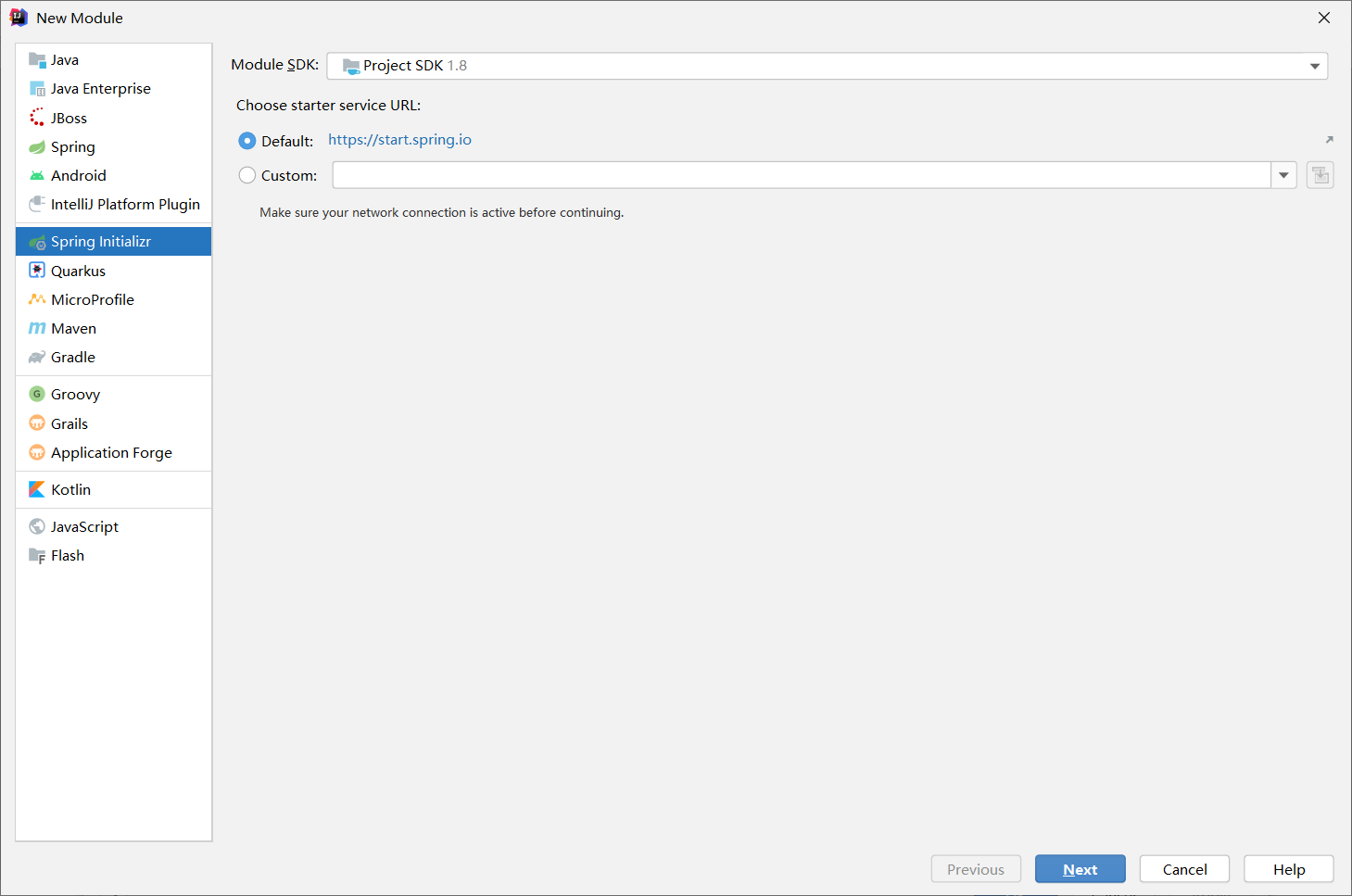The width and height of the screenshot is (1352, 896).
Task: Open the https://start.spring.io link
Action: click(x=399, y=140)
